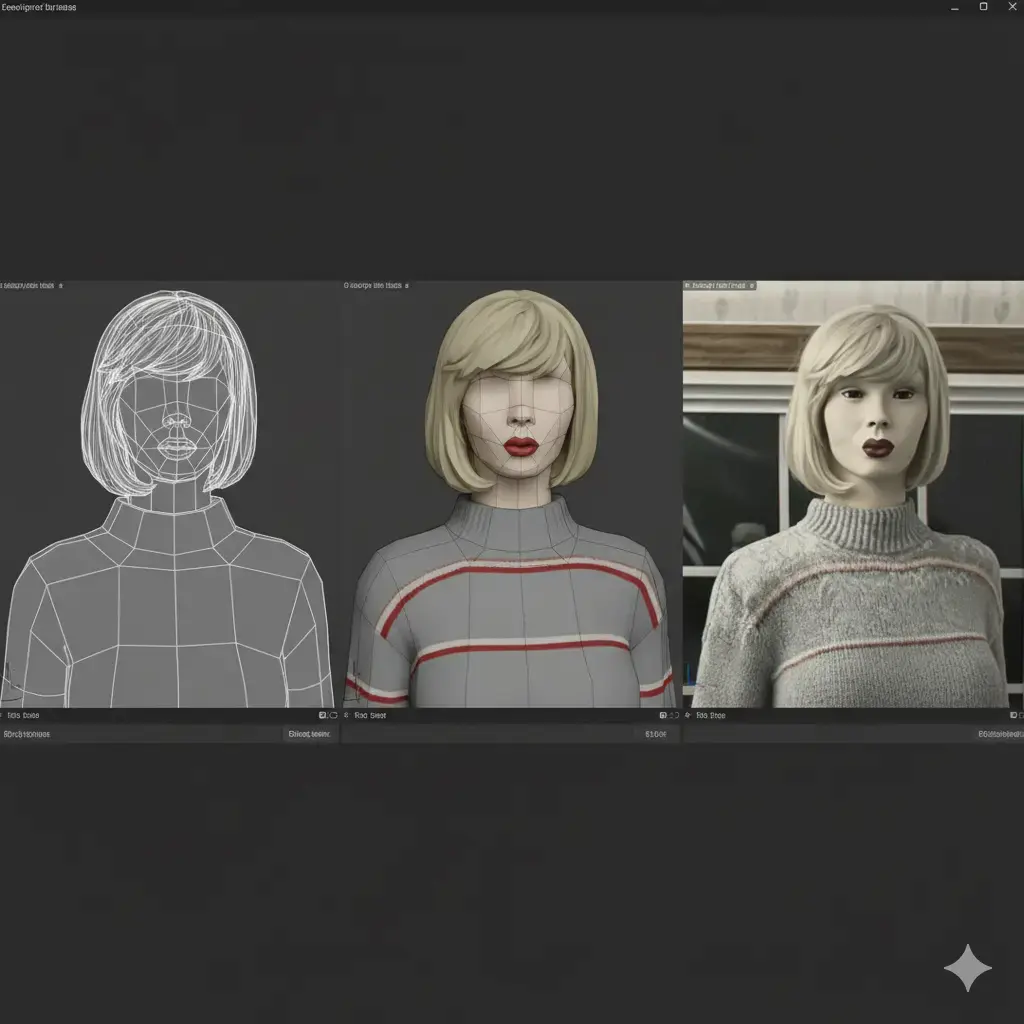Screen dimensions: 1024x1024
Task: Open the rendered model viewport
Action: coord(852,500)
